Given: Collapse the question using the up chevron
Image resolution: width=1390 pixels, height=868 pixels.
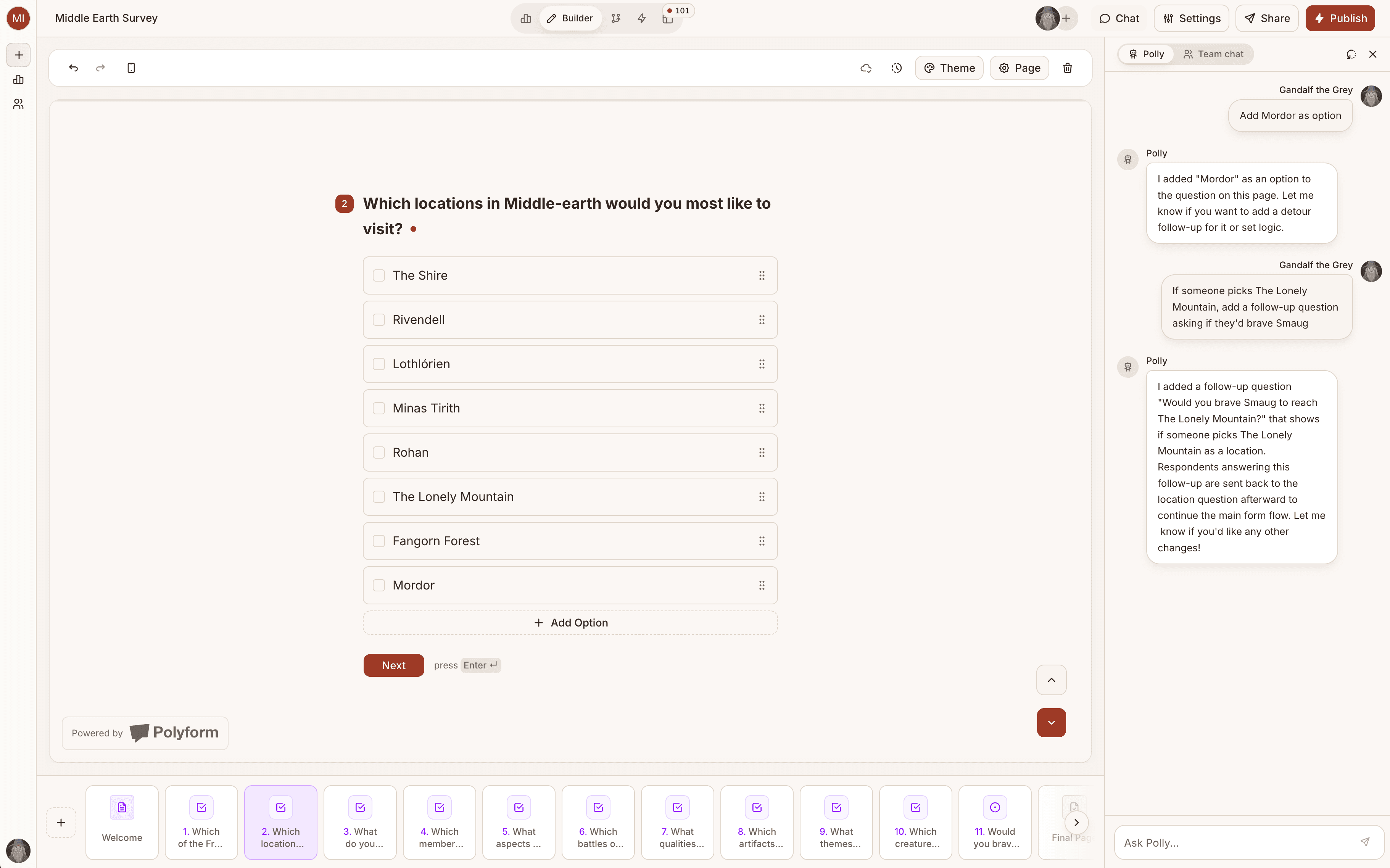Looking at the screenshot, I should pos(1051,680).
